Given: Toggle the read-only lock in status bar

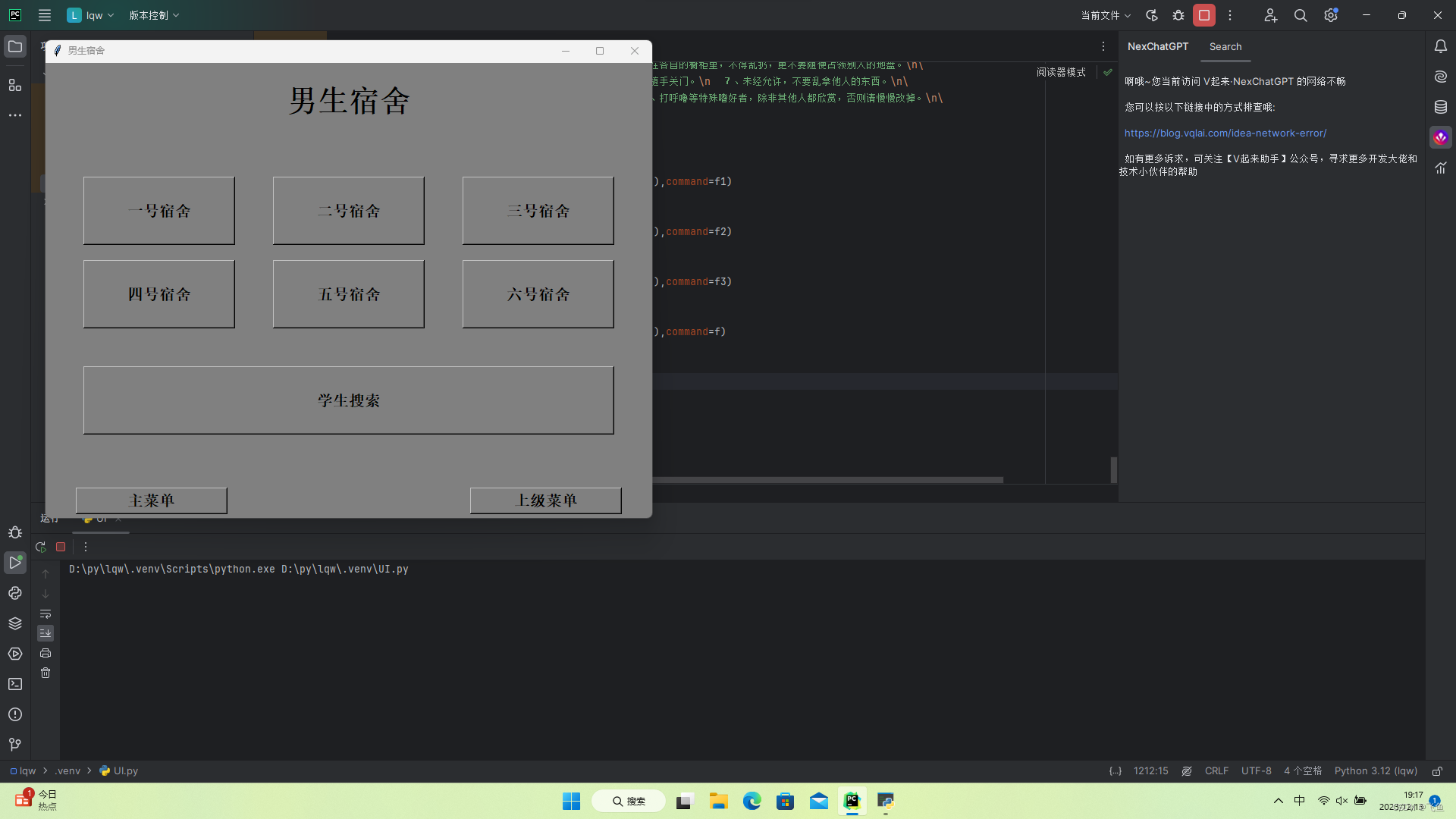Looking at the screenshot, I should point(1437,770).
